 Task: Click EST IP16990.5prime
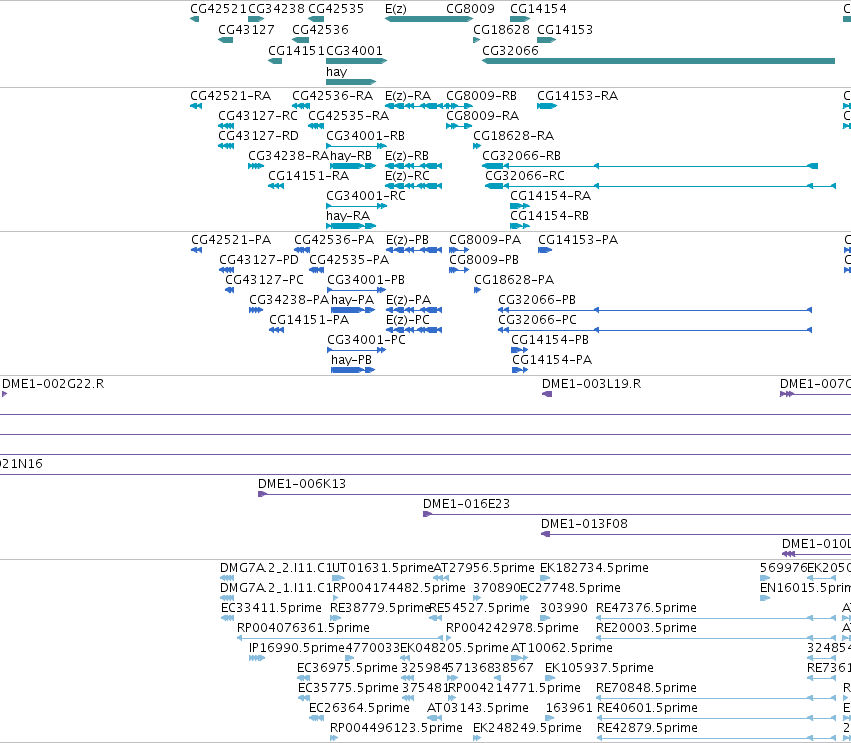point(297,648)
